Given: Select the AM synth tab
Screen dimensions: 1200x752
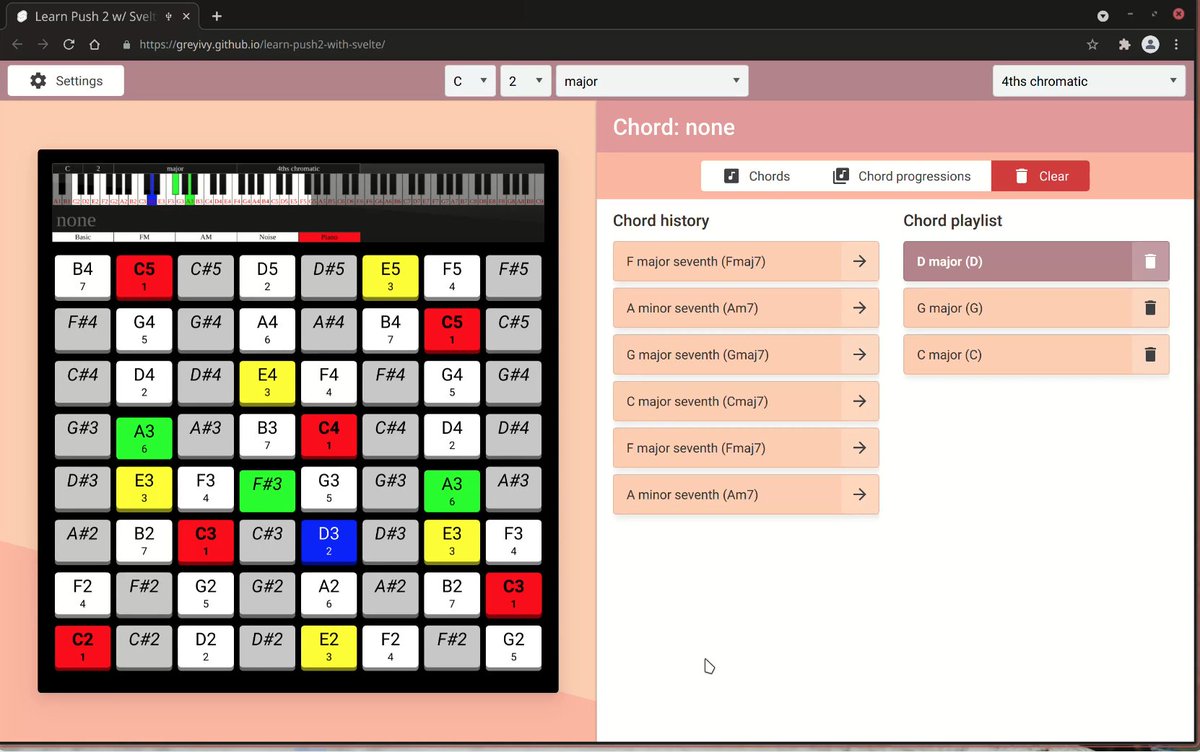Looking at the screenshot, I should pos(206,237).
